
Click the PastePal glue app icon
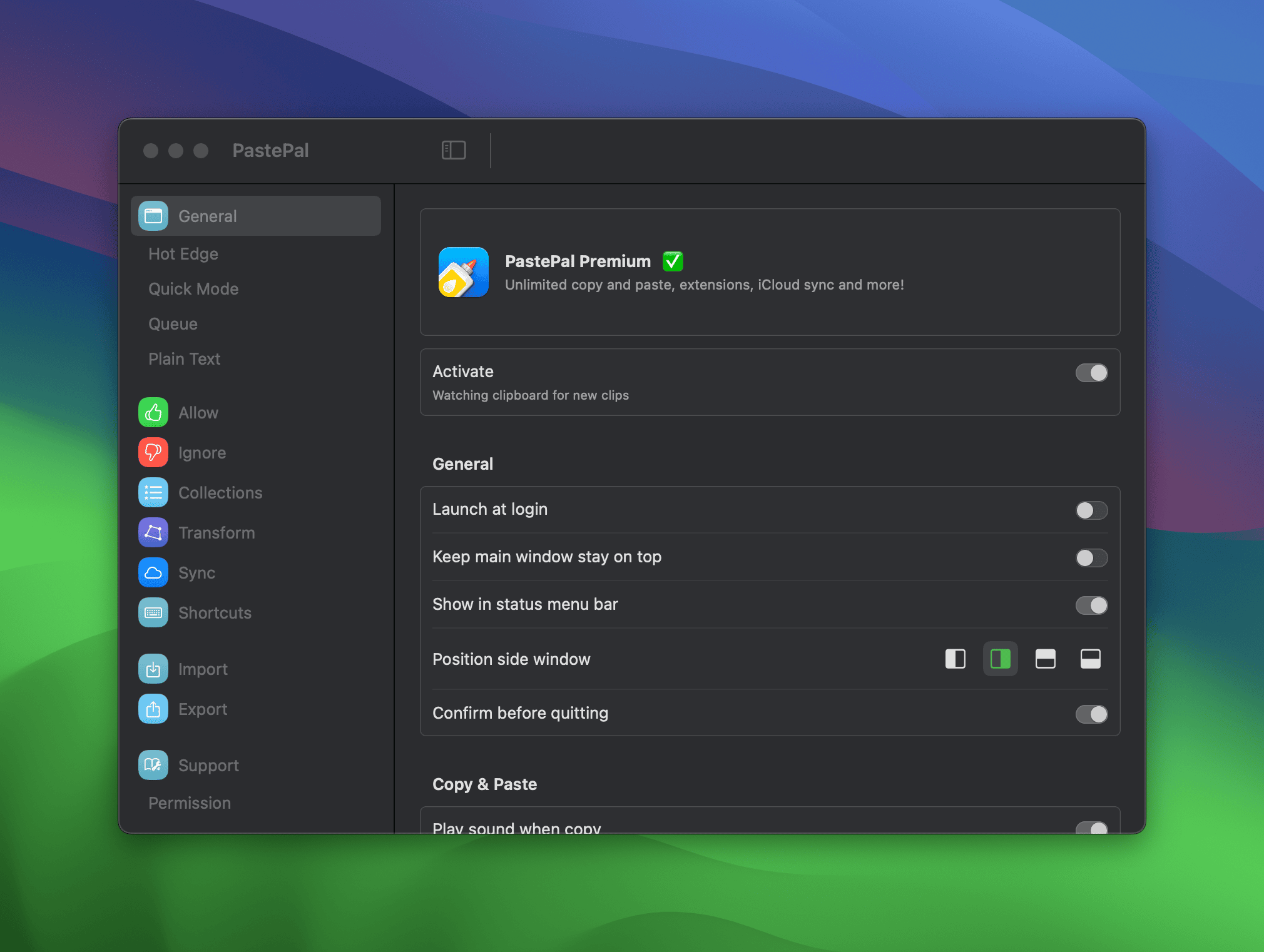coord(464,272)
